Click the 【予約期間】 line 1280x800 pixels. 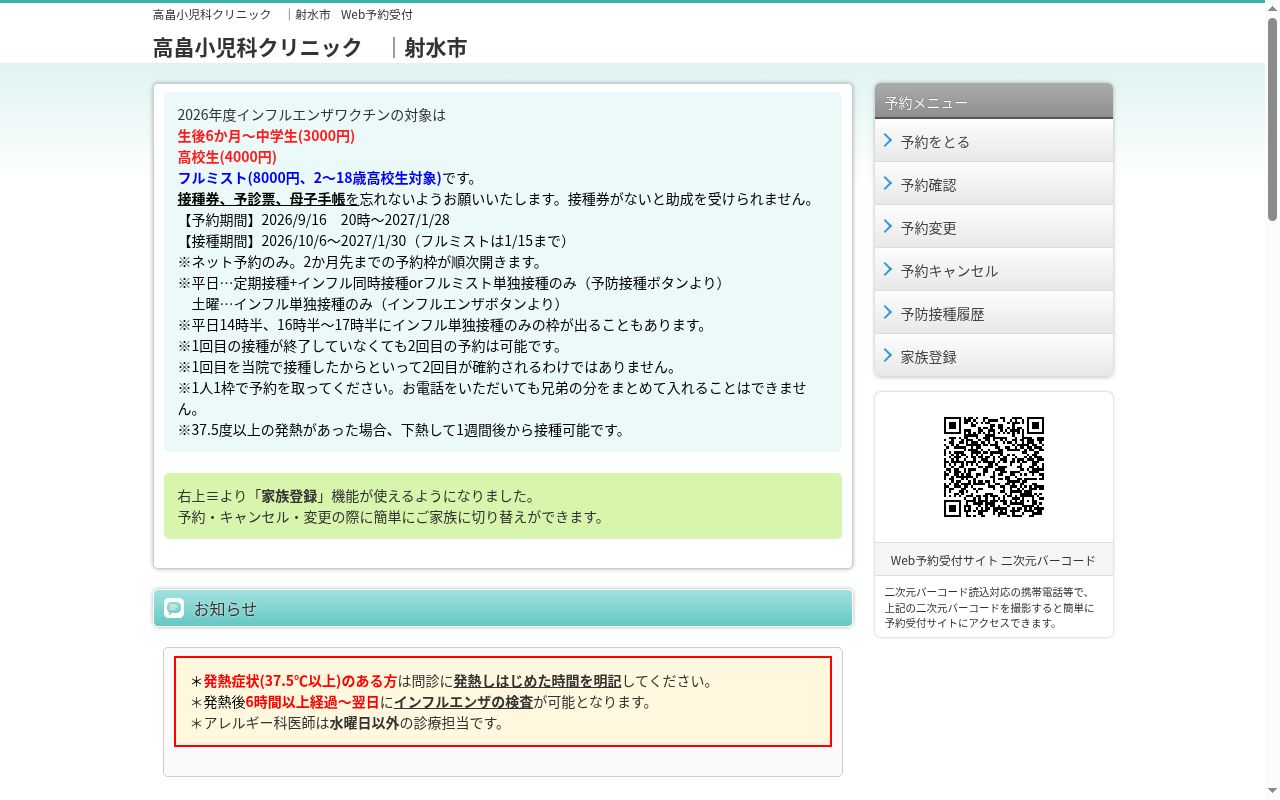point(314,220)
